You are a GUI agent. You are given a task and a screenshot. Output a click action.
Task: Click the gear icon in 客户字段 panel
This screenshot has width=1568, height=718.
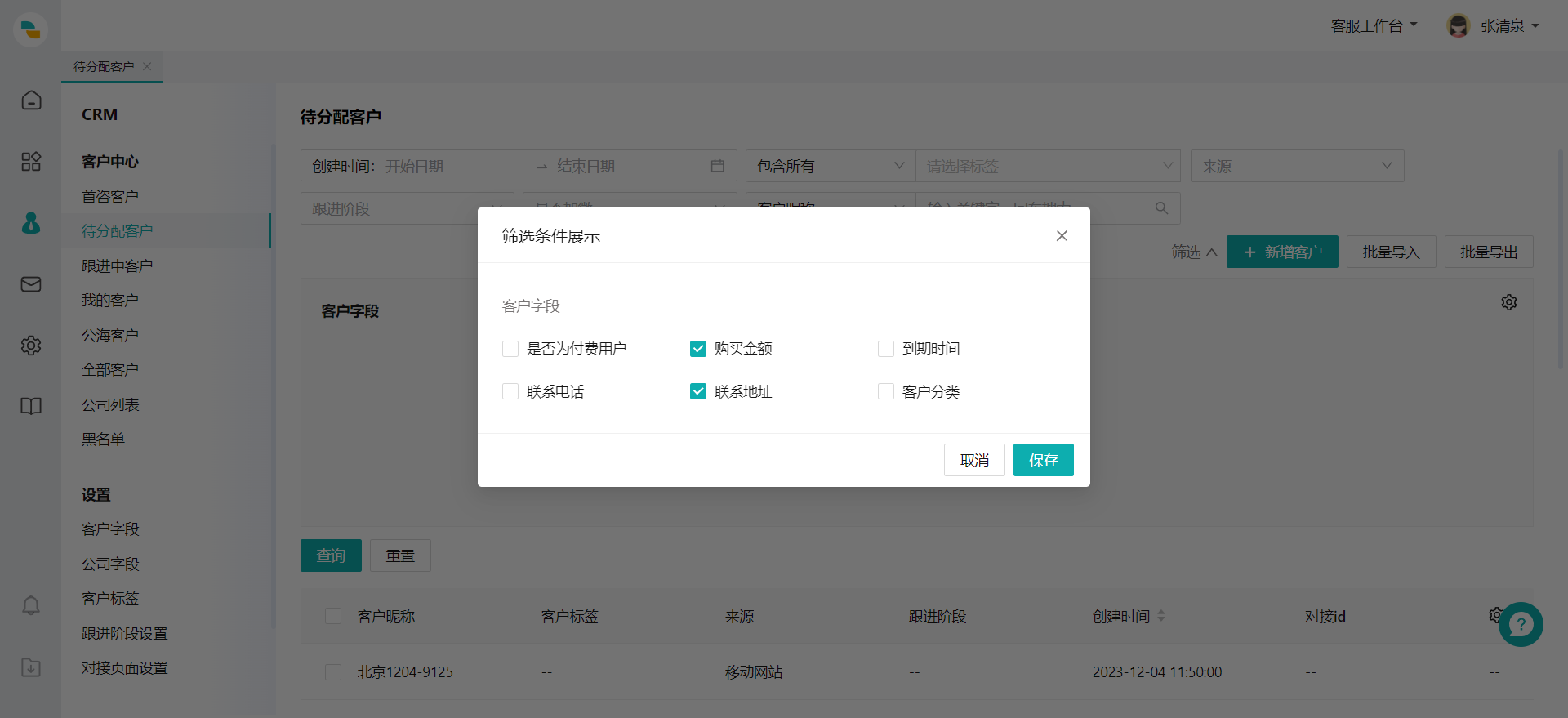click(x=1509, y=302)
